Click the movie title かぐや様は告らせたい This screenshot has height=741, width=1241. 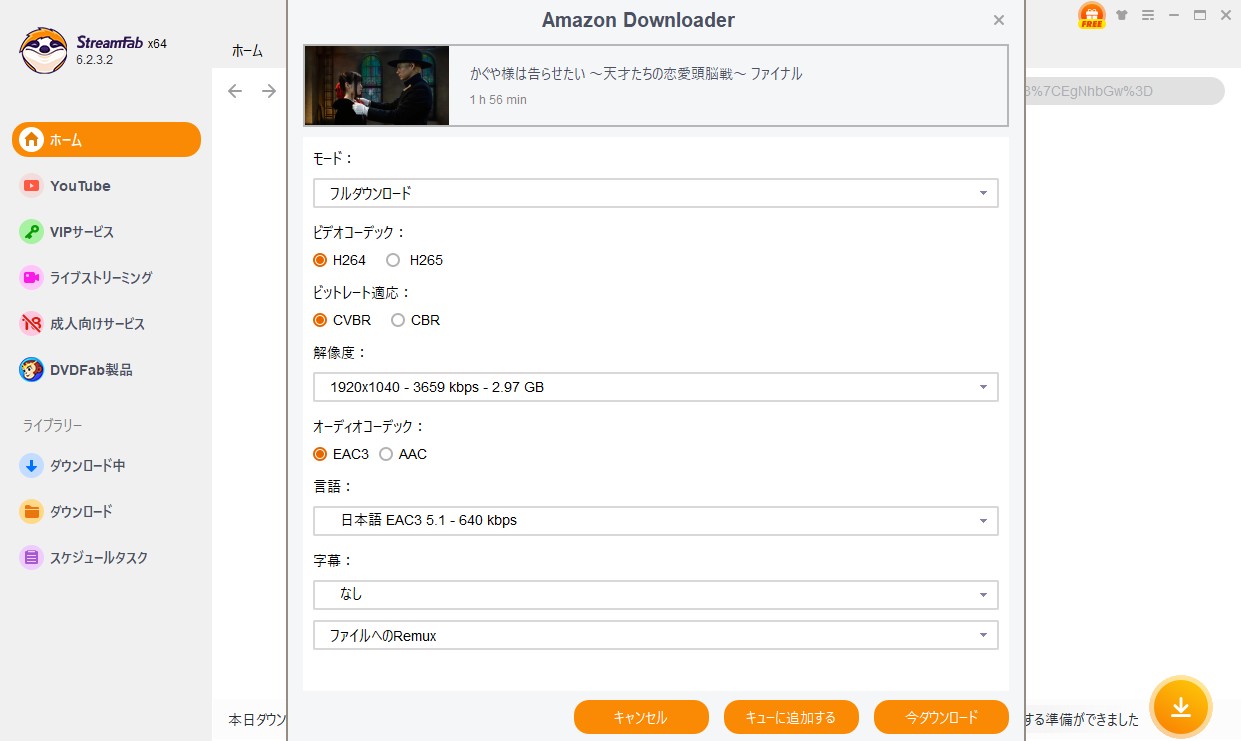636,73
